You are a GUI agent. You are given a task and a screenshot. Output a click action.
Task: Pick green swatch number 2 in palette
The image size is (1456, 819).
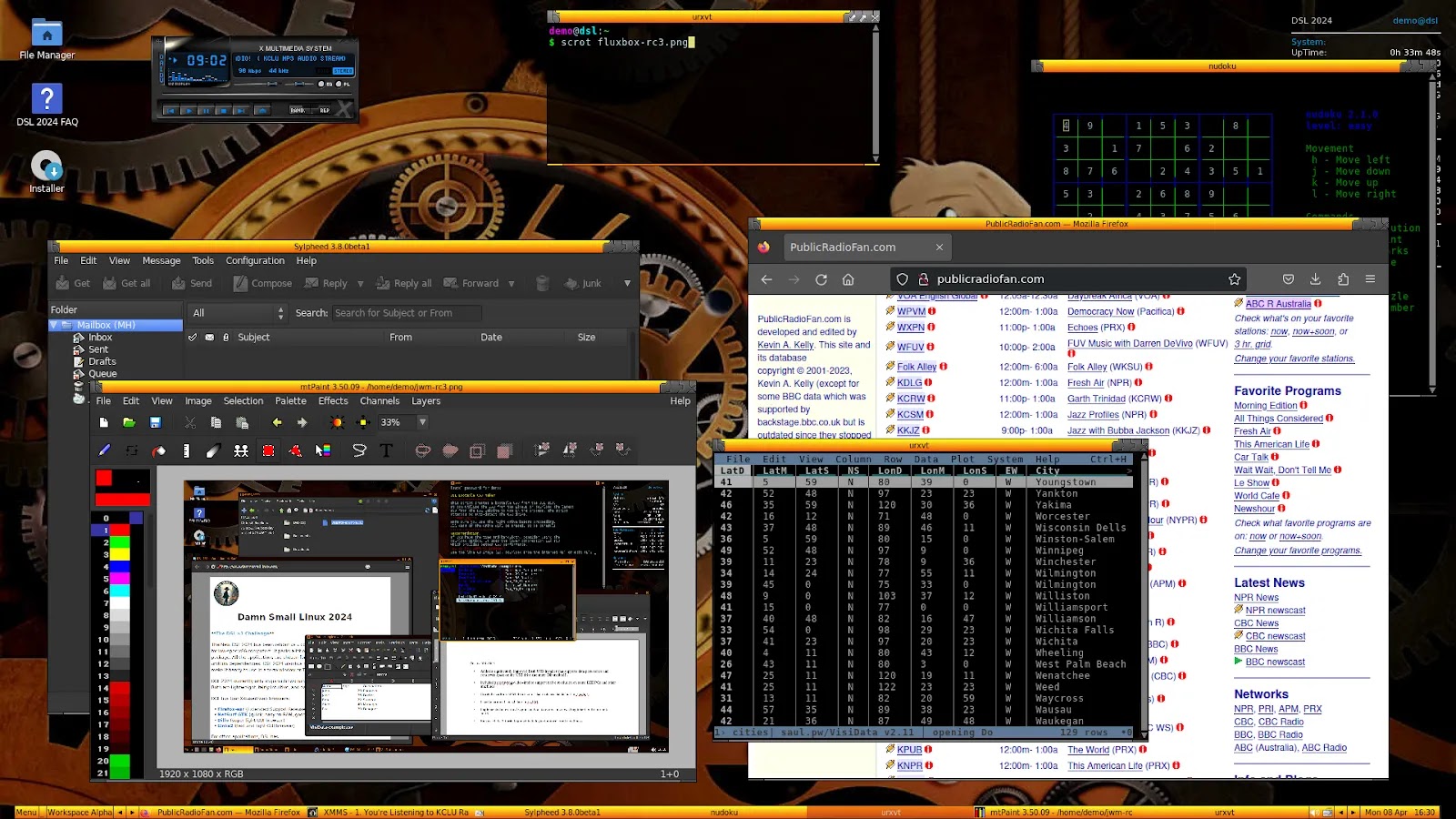point(120,542)
